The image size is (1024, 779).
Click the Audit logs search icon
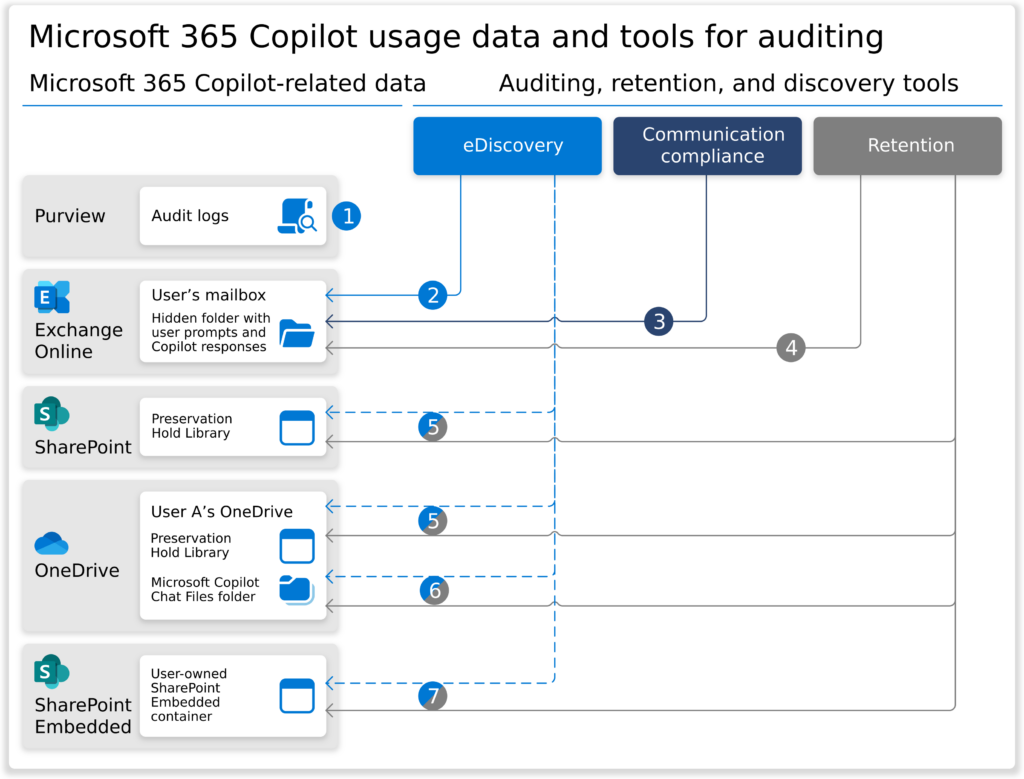click(x=297, y=216)
